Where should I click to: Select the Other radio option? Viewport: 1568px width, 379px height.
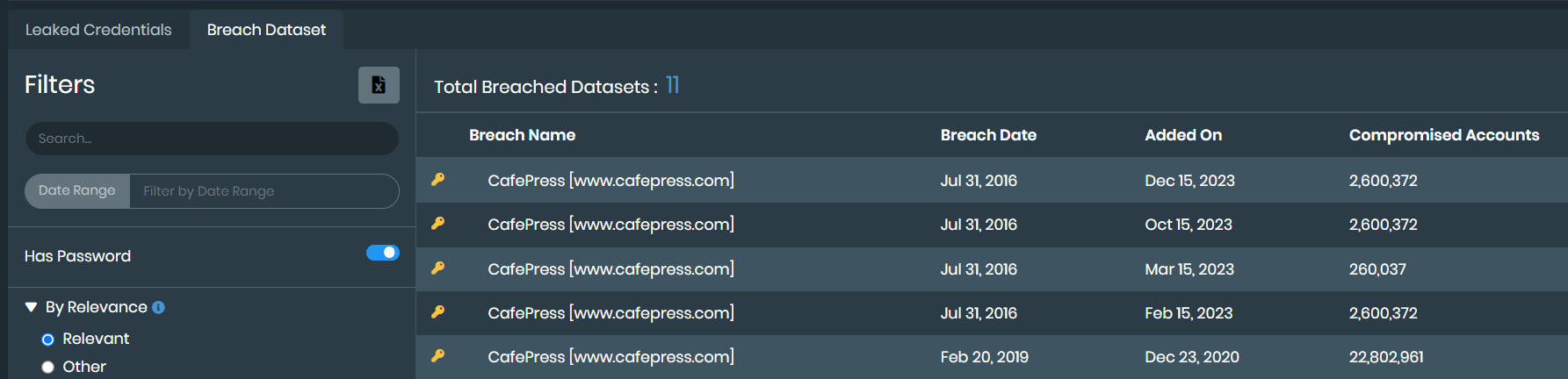[48, 368]
